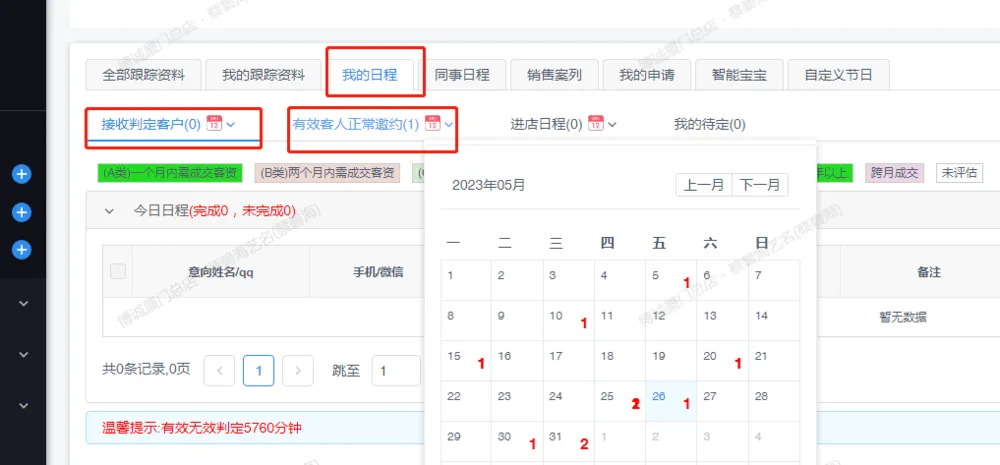
Task: Expand the topmost sidebar chevron
Action: point(24,303)
